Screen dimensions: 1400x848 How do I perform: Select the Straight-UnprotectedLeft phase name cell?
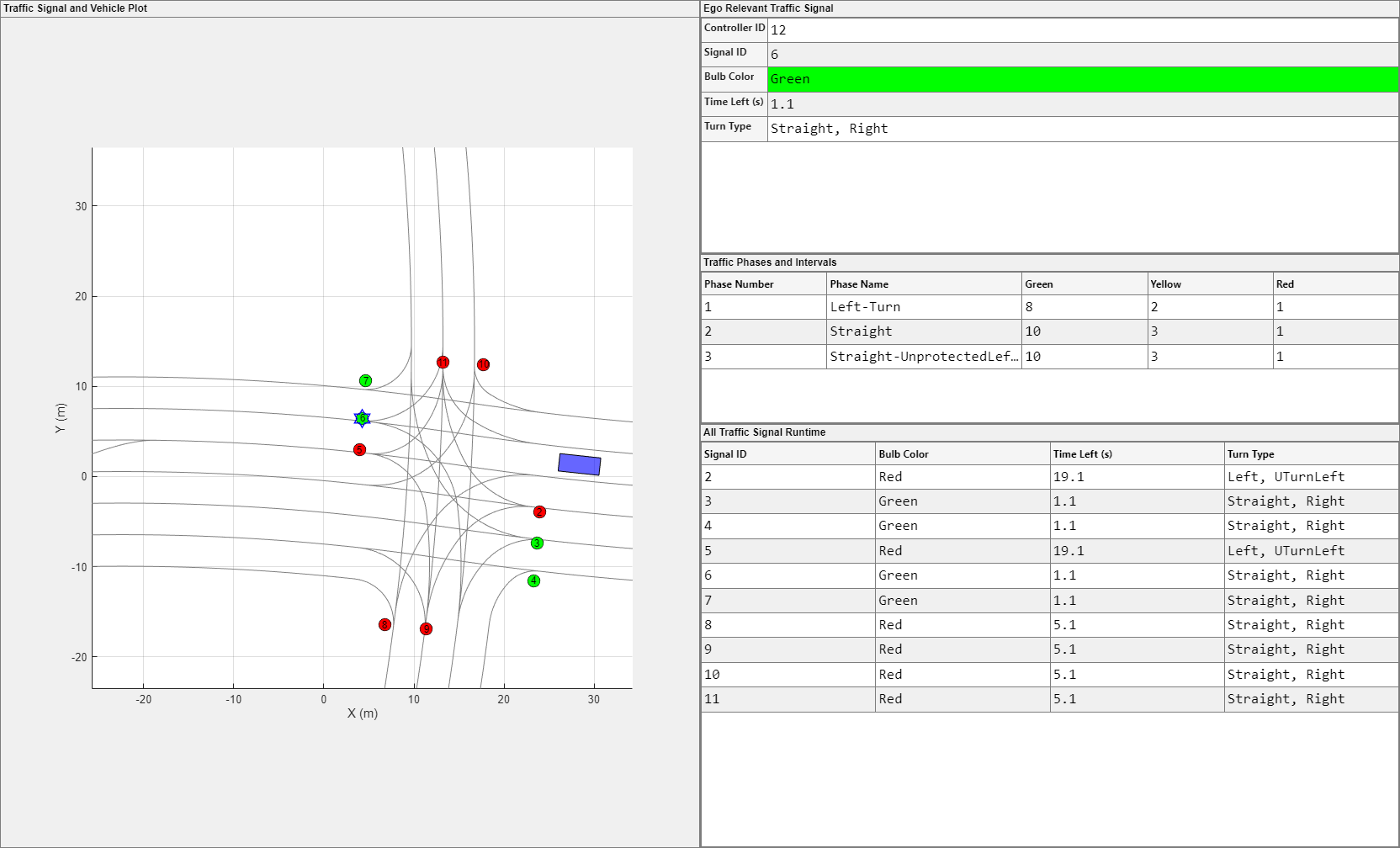[x=923, y=357]
